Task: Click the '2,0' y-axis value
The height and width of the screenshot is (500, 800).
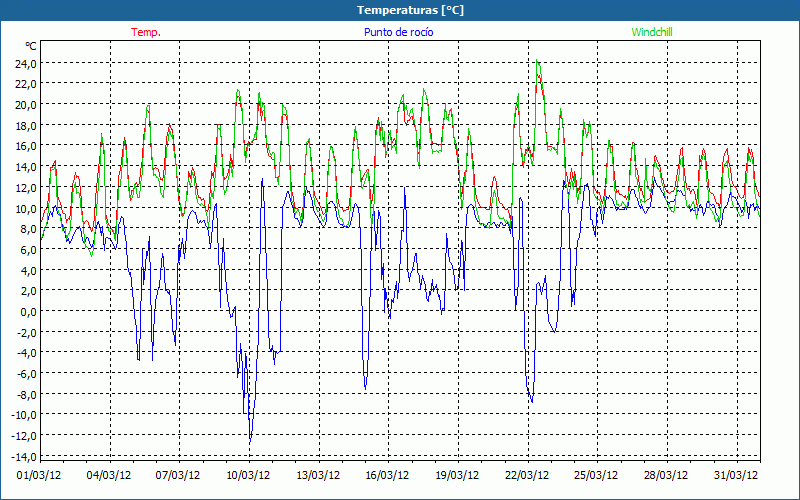Action: (29, 291)
